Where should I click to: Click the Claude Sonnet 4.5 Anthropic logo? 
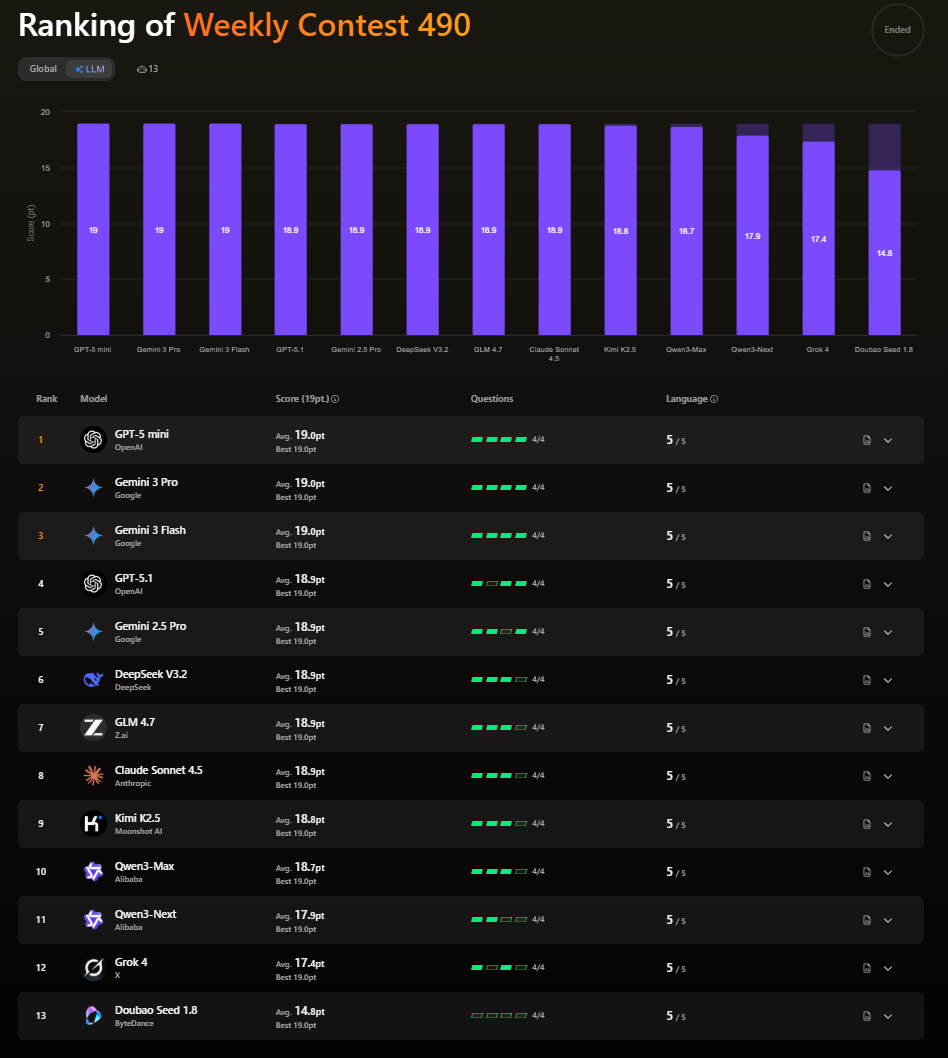point(93,776)
